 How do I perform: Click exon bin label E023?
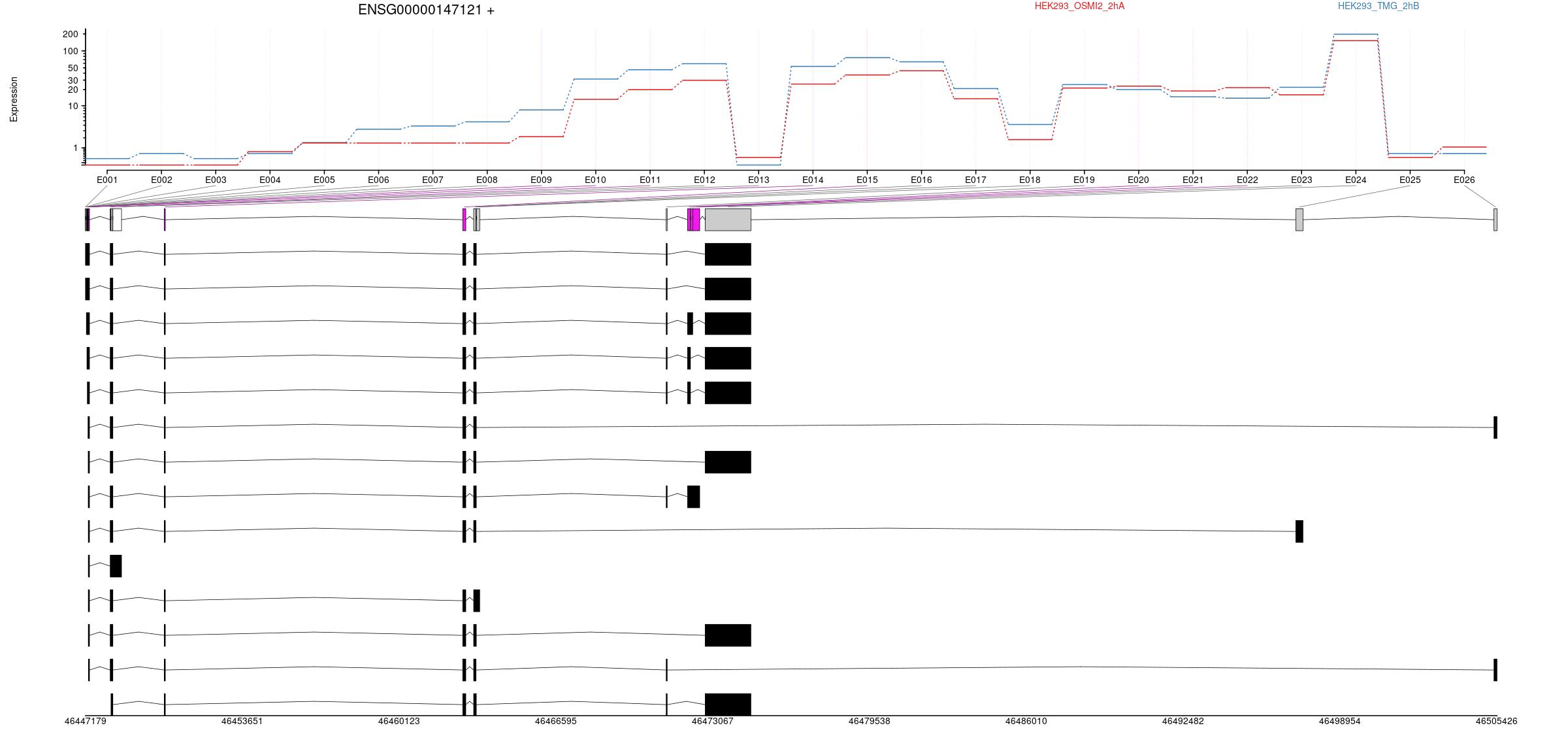(1301, 180)
